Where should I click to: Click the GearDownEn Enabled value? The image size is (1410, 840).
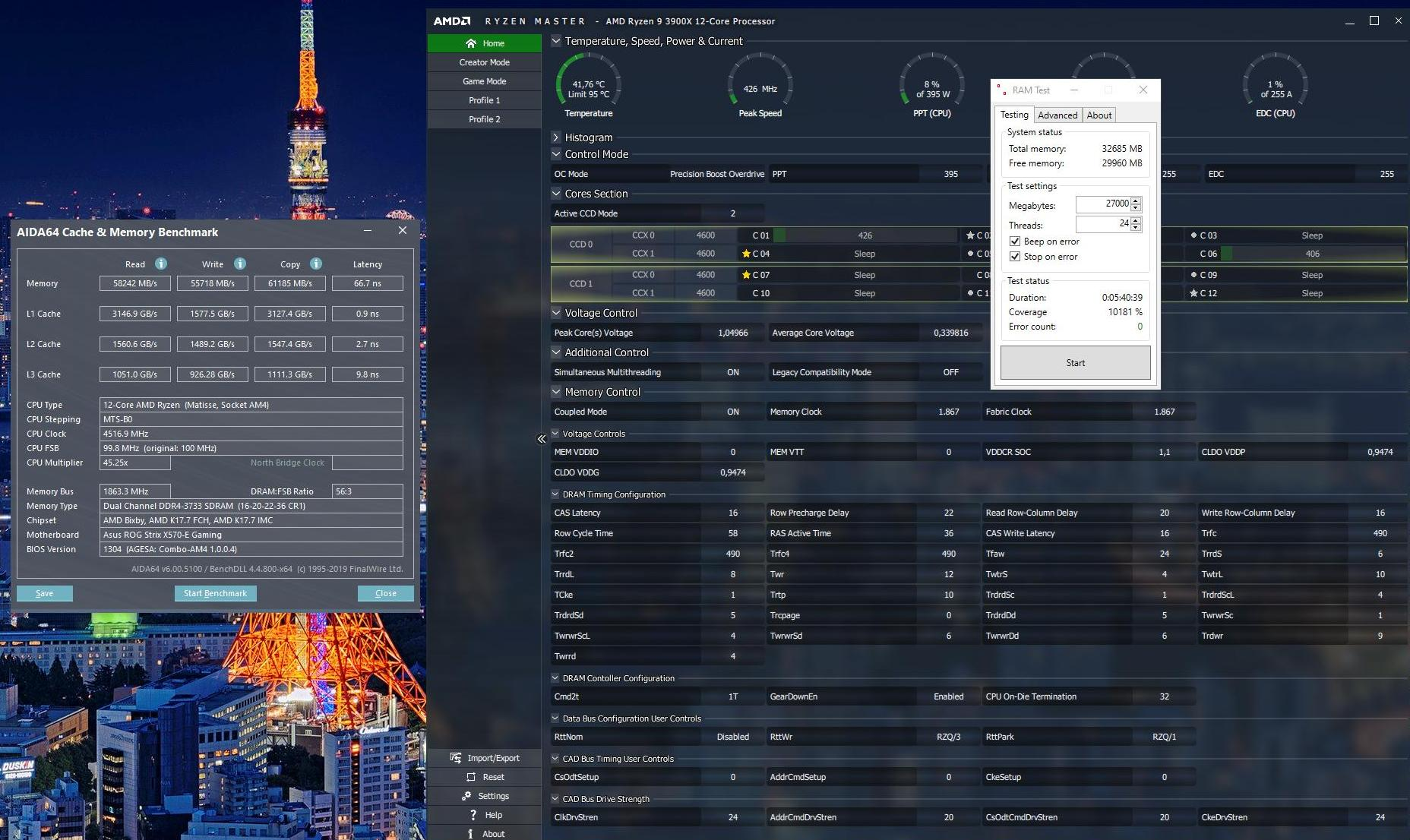point(949,696)
